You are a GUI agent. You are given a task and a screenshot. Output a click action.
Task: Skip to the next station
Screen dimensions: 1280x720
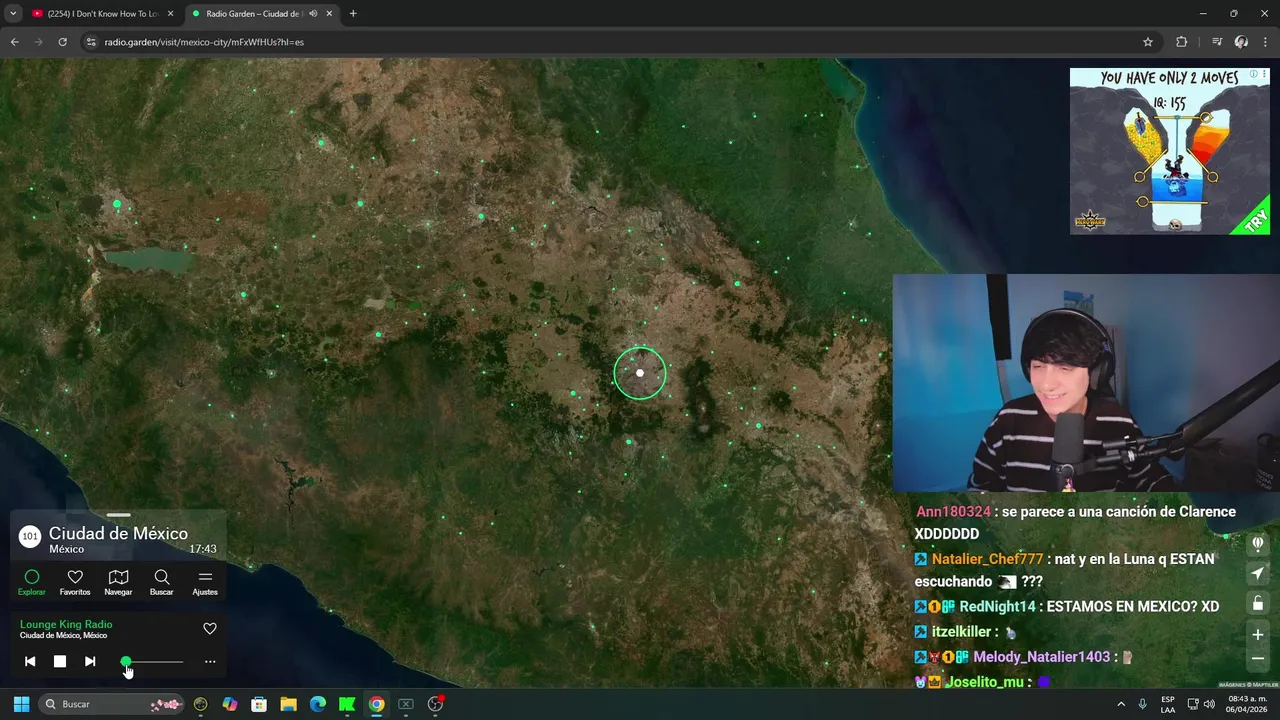[x=90, y=661]
